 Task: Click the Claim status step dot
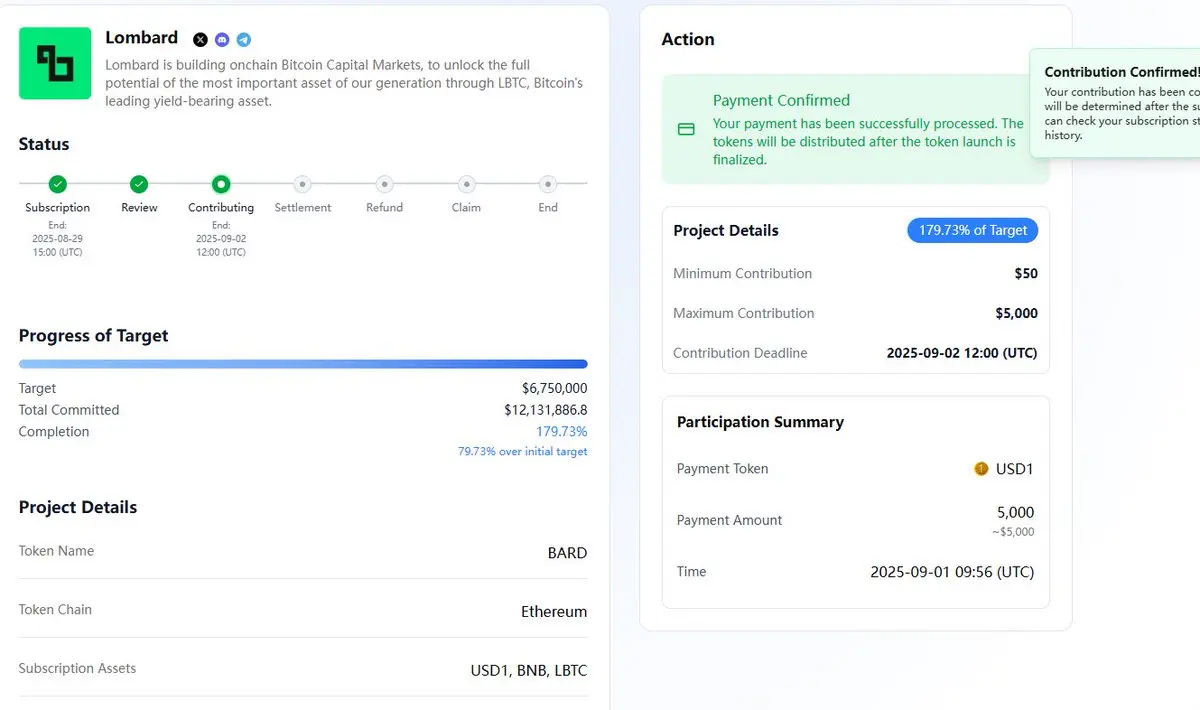pos(466,184)
